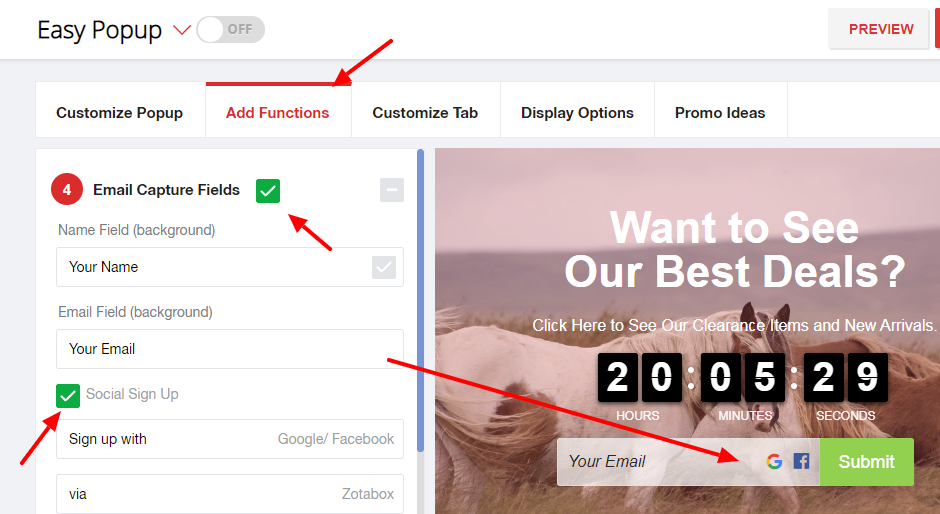Open the Customize Tab tab
Image resolution: width=940 pixels, height=514 pixels.
426,113
